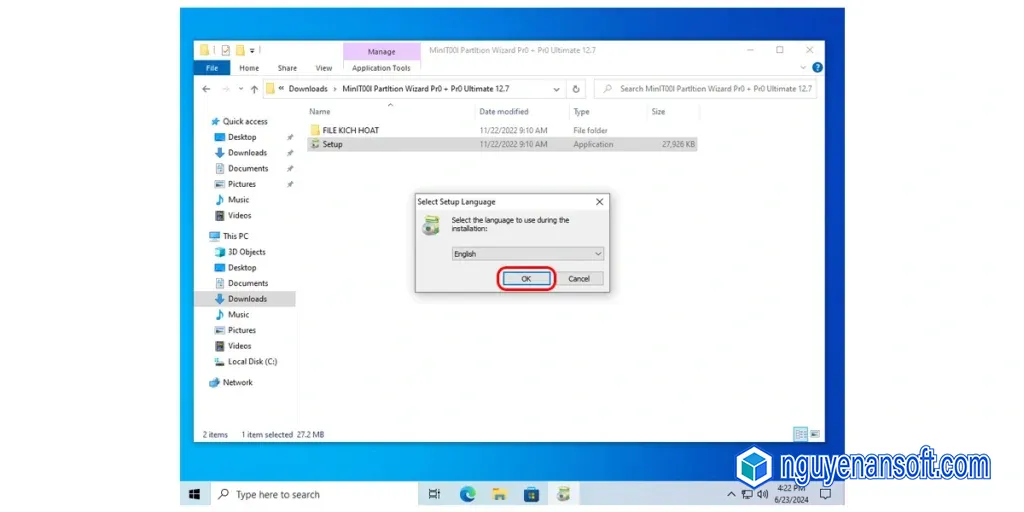Open Documents under This PC
Screen dimensions: 1024x512
coord(248,283)
